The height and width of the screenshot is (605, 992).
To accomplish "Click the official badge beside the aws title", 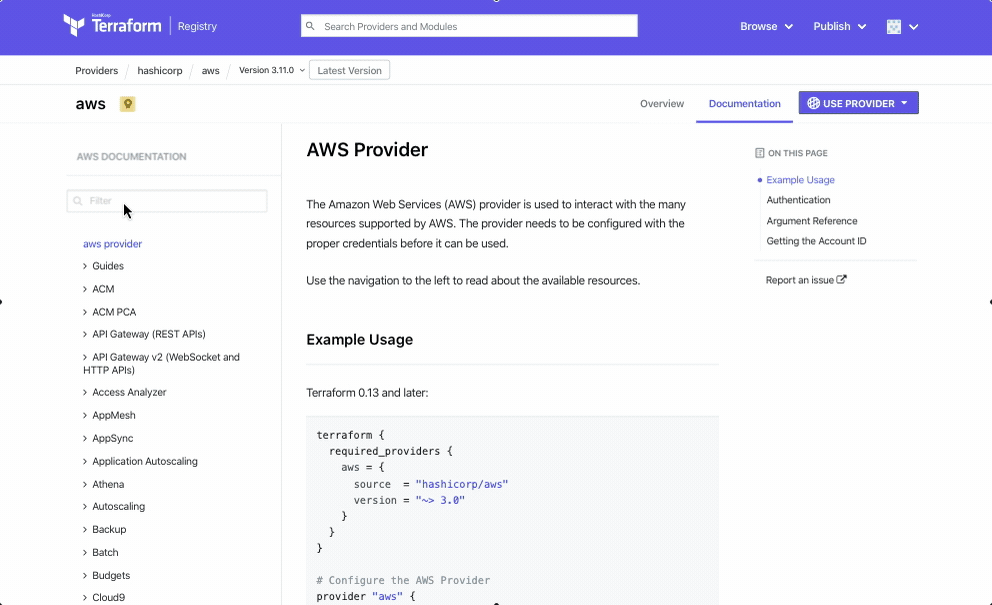I will click(x=128, y=103).
